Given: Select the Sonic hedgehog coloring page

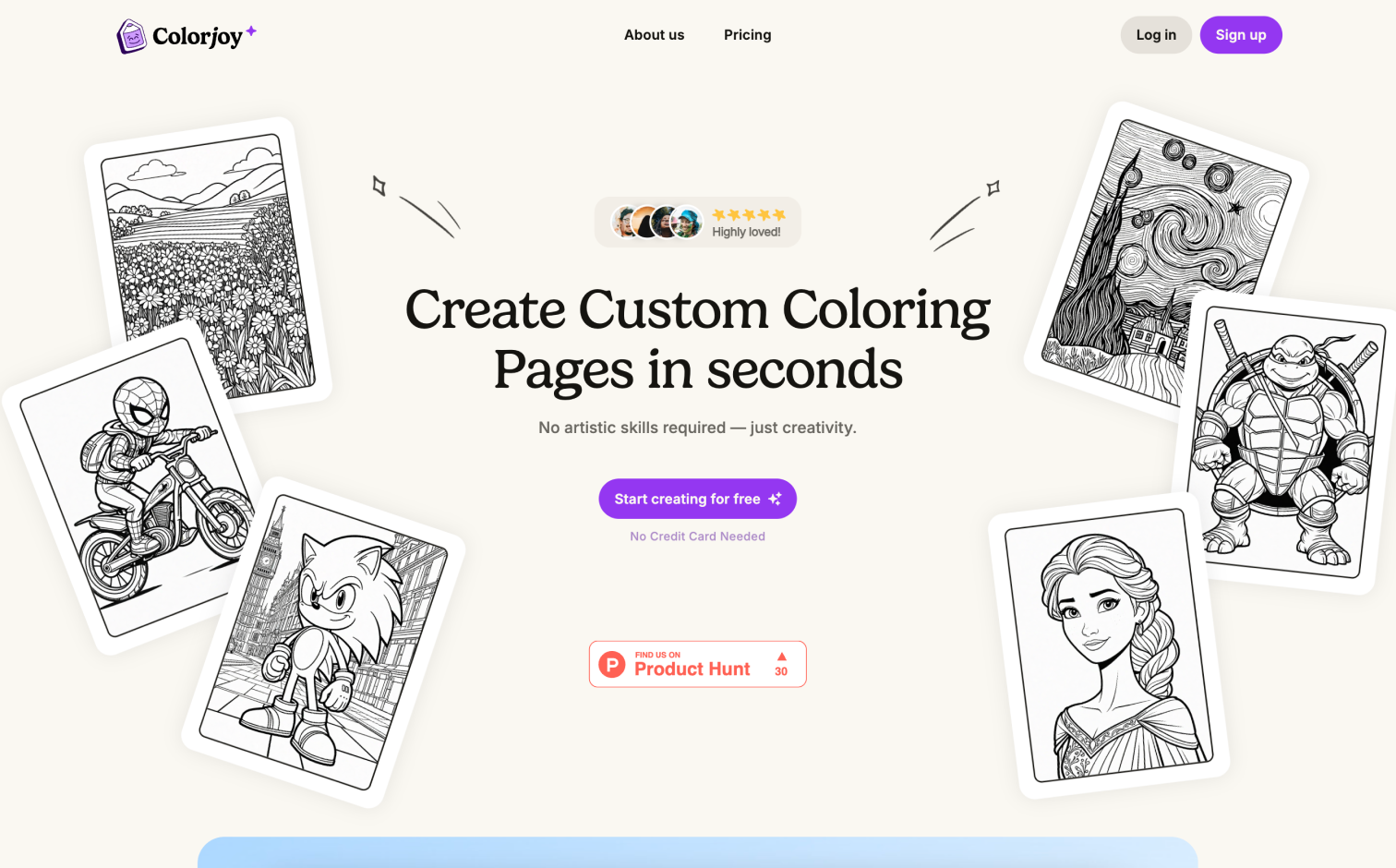Looking at the screenshot, I should 323,642.
